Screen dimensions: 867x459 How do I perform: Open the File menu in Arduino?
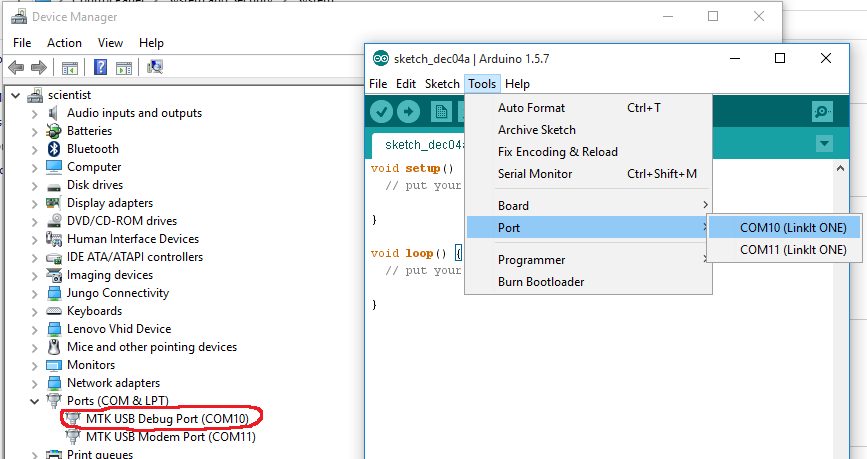click(x=378, y=84)
